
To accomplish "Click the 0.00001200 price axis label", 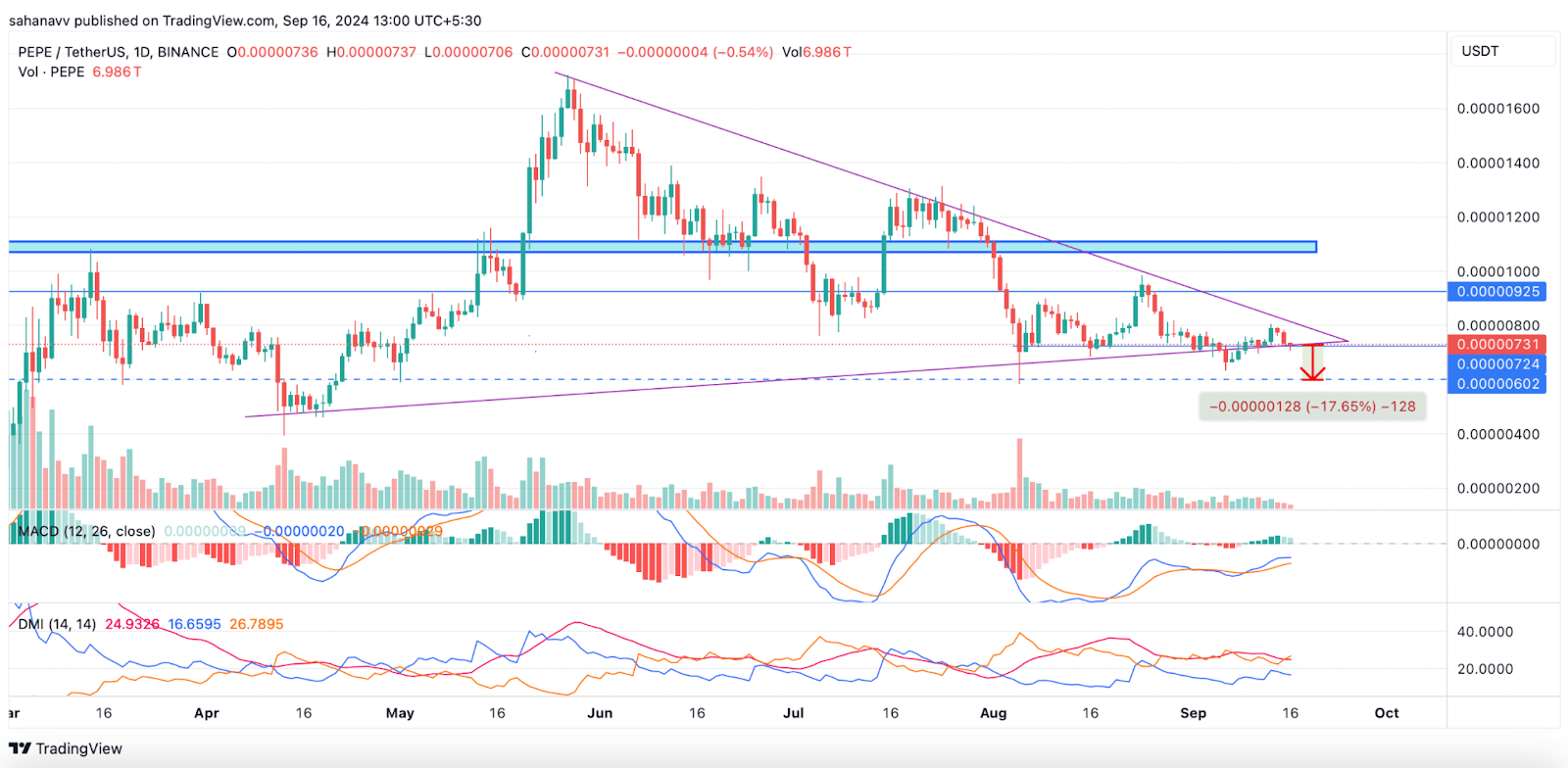I will click(1497, 216).
